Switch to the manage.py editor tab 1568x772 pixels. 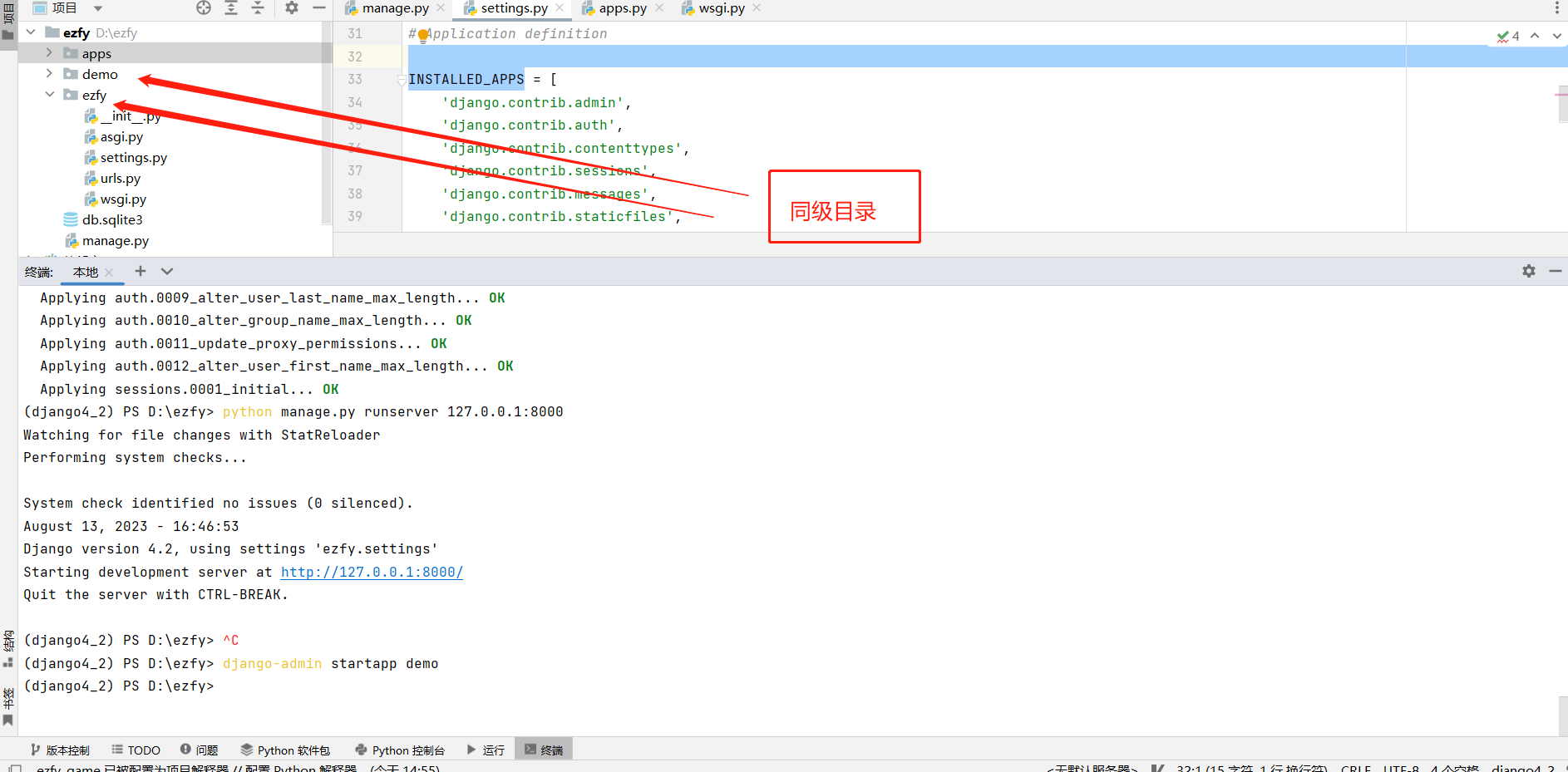[x=395, y=8]
